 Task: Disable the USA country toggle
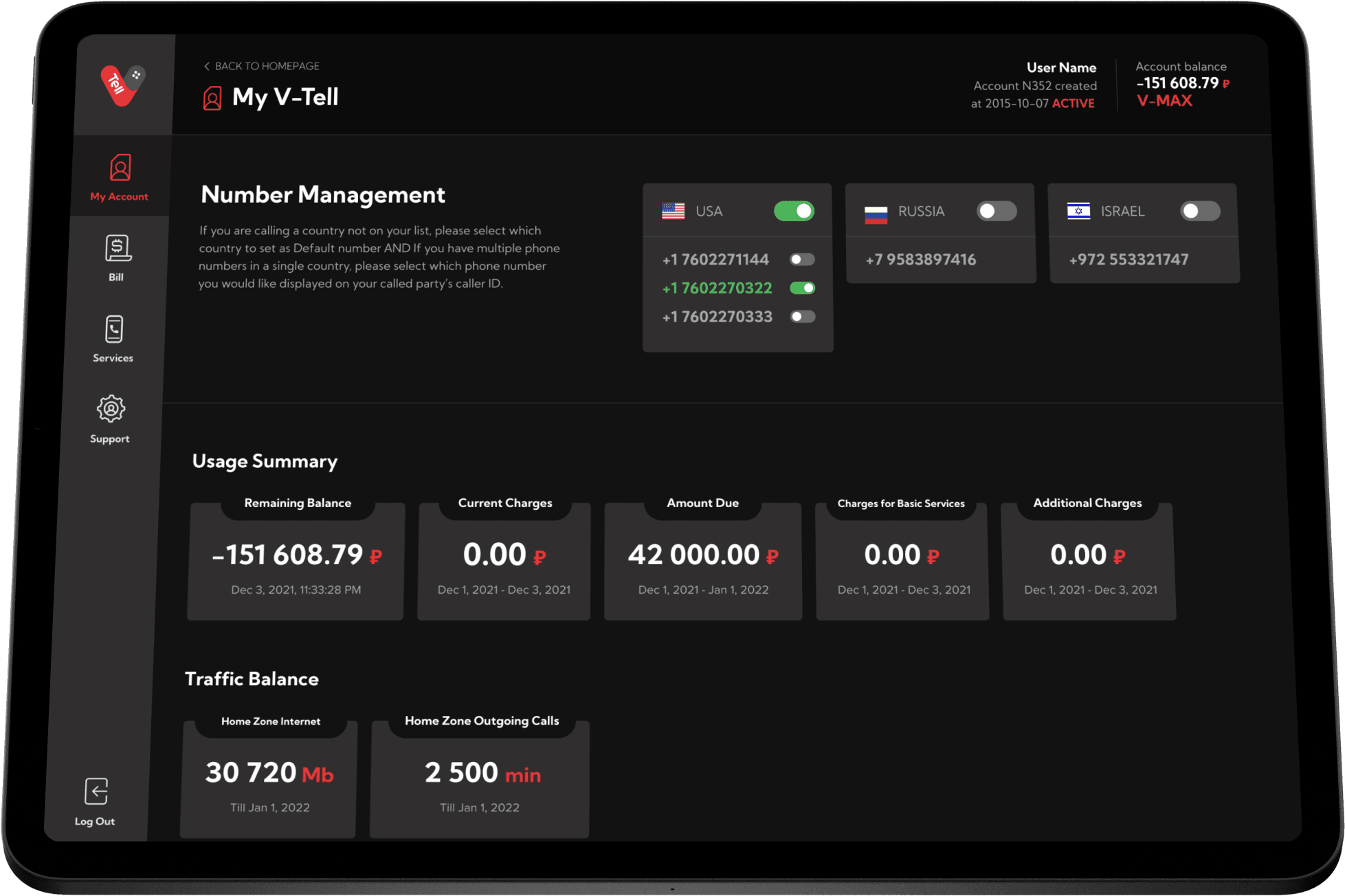pyautogui.click(x=794, y=211)
